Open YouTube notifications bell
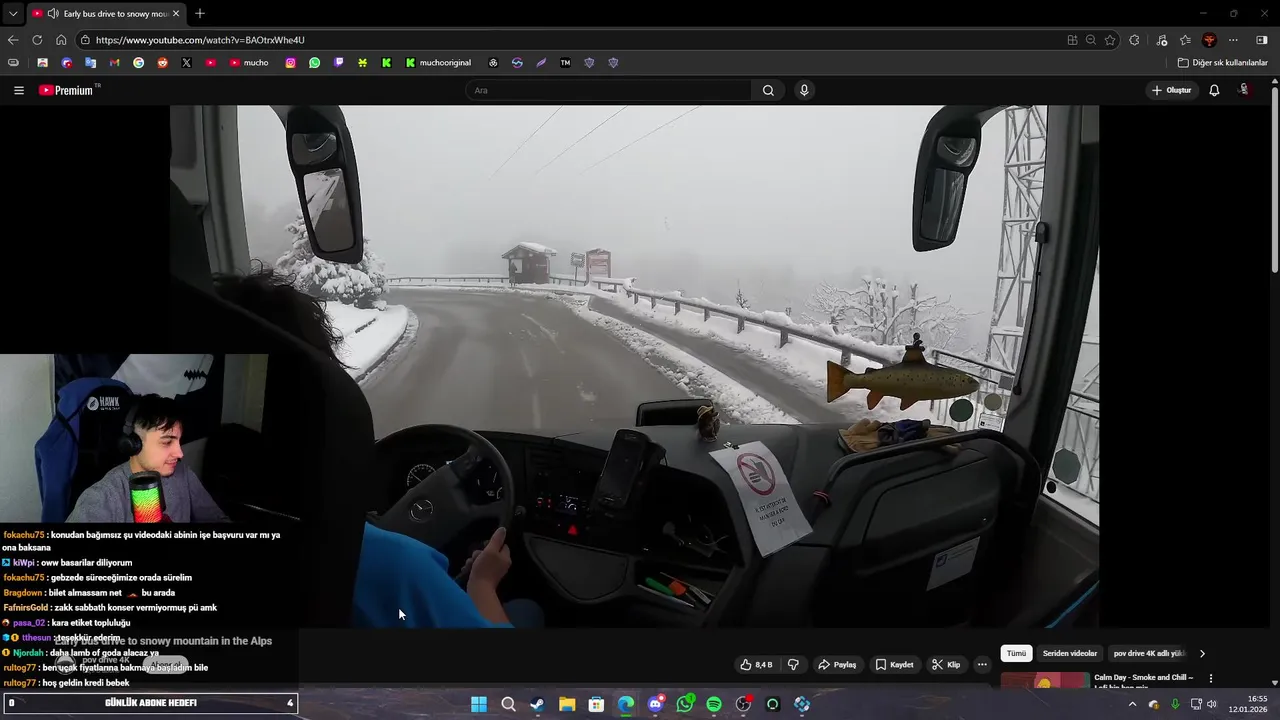1280x720 pixels. 1214,90
